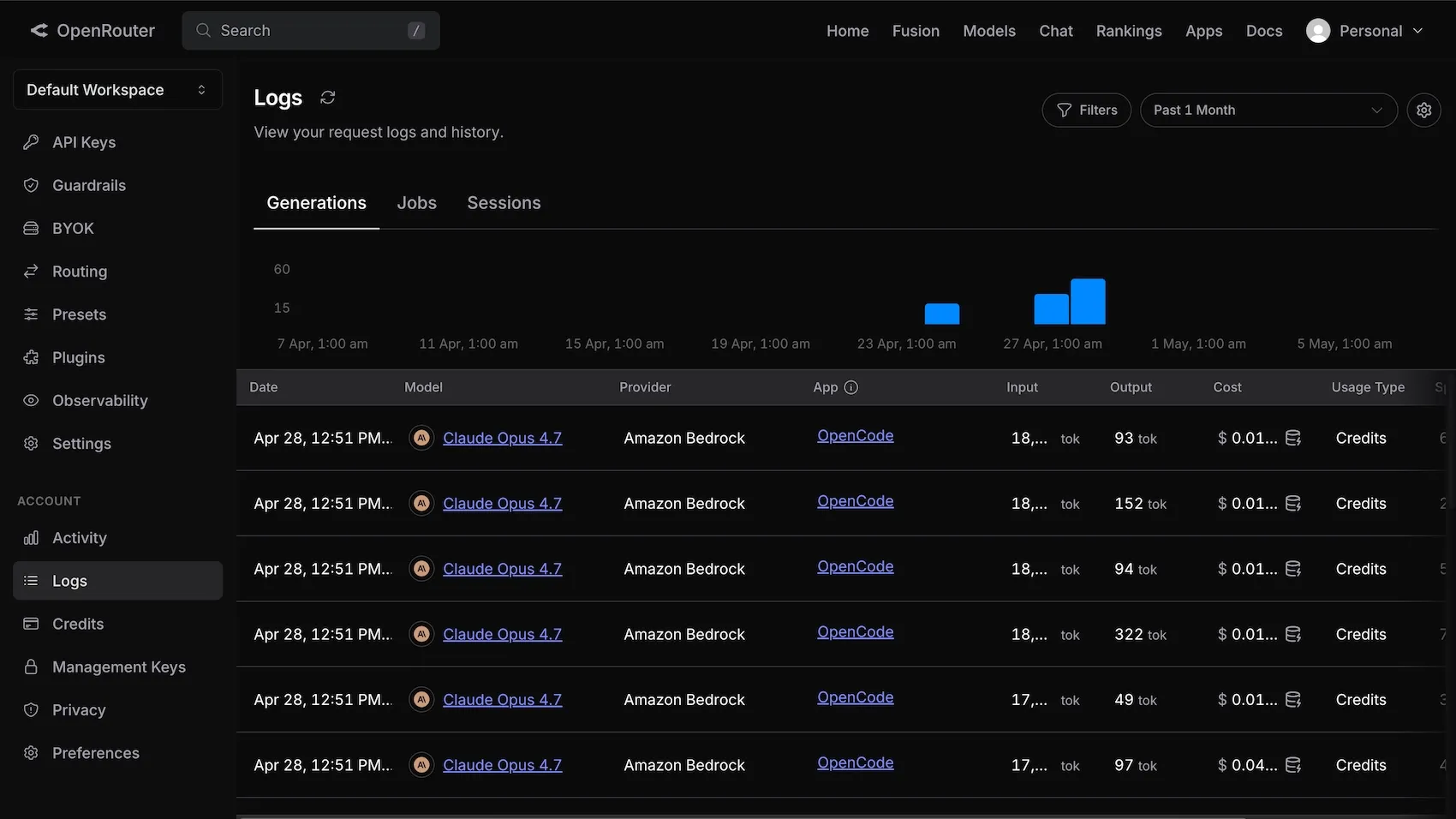
Task: Click the Model column header
Action: tap(423, 387)
